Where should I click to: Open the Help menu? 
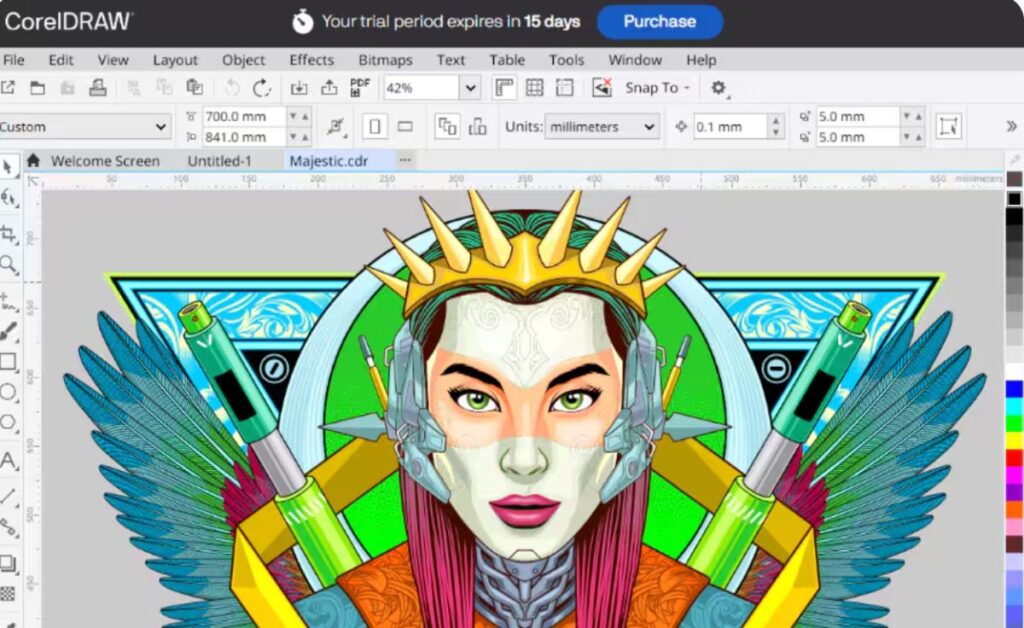pyautogui.click(x=701, y=60)
